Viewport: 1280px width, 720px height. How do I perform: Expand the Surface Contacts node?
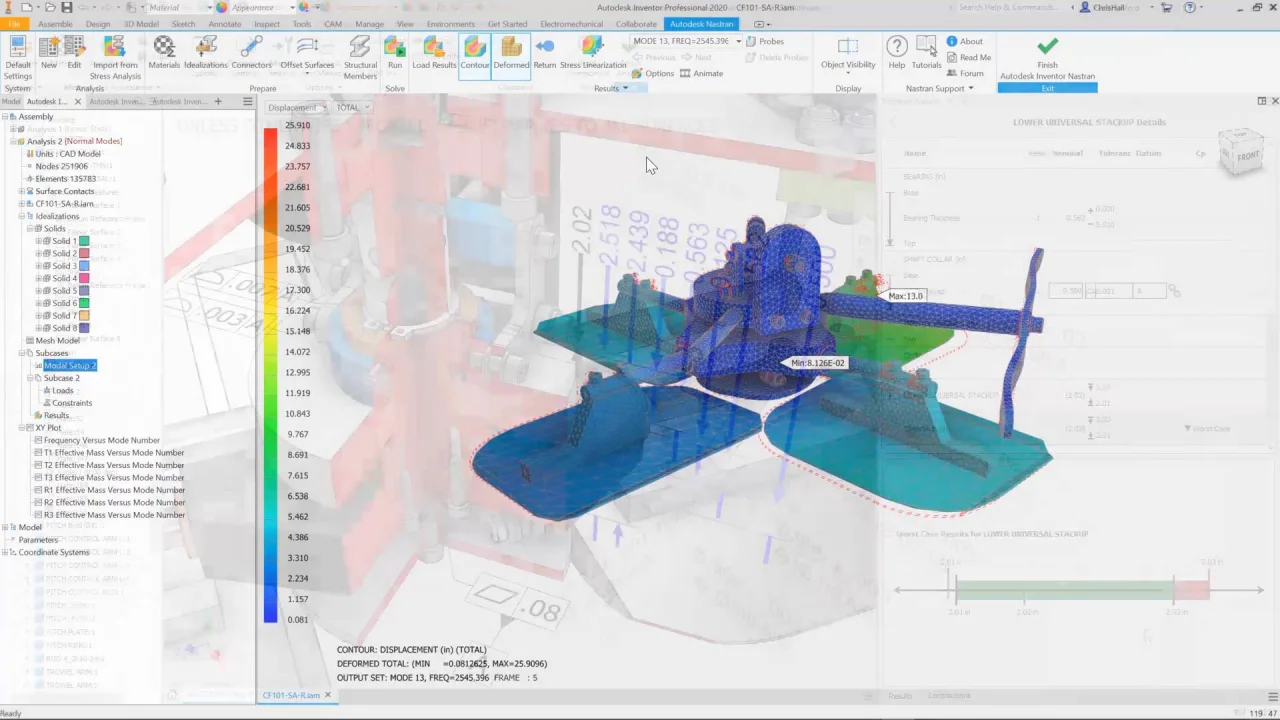(22, 191)
